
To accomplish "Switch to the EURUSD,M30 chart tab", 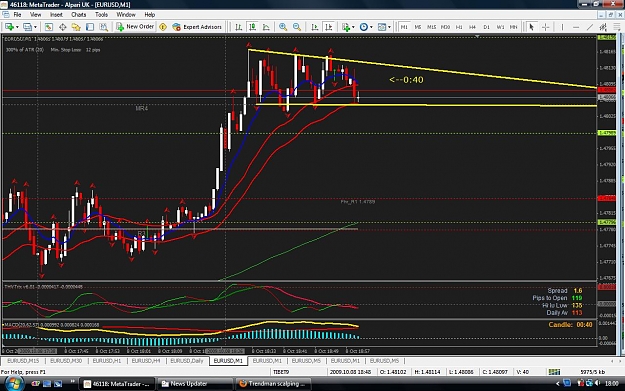I will pyautogui.click(x=66, y=361).
